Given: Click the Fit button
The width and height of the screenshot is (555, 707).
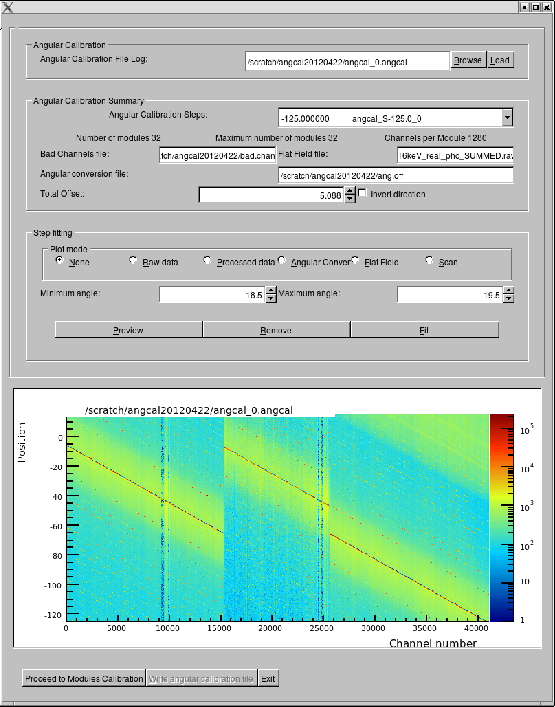Looking at the screenshot, I should pyautogui.click(x=425, y=330).
